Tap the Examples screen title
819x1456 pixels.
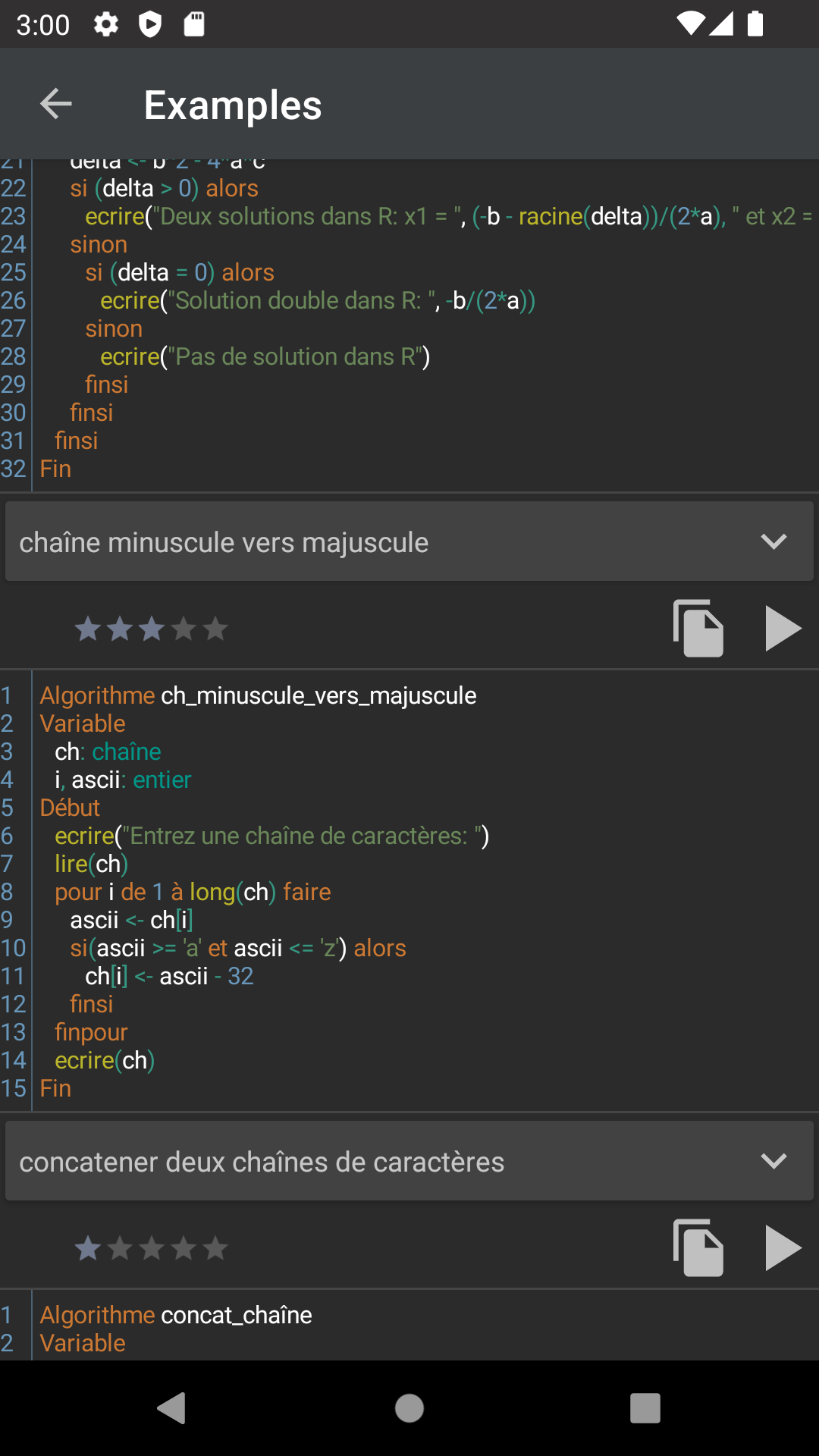[x=233, y=105]
